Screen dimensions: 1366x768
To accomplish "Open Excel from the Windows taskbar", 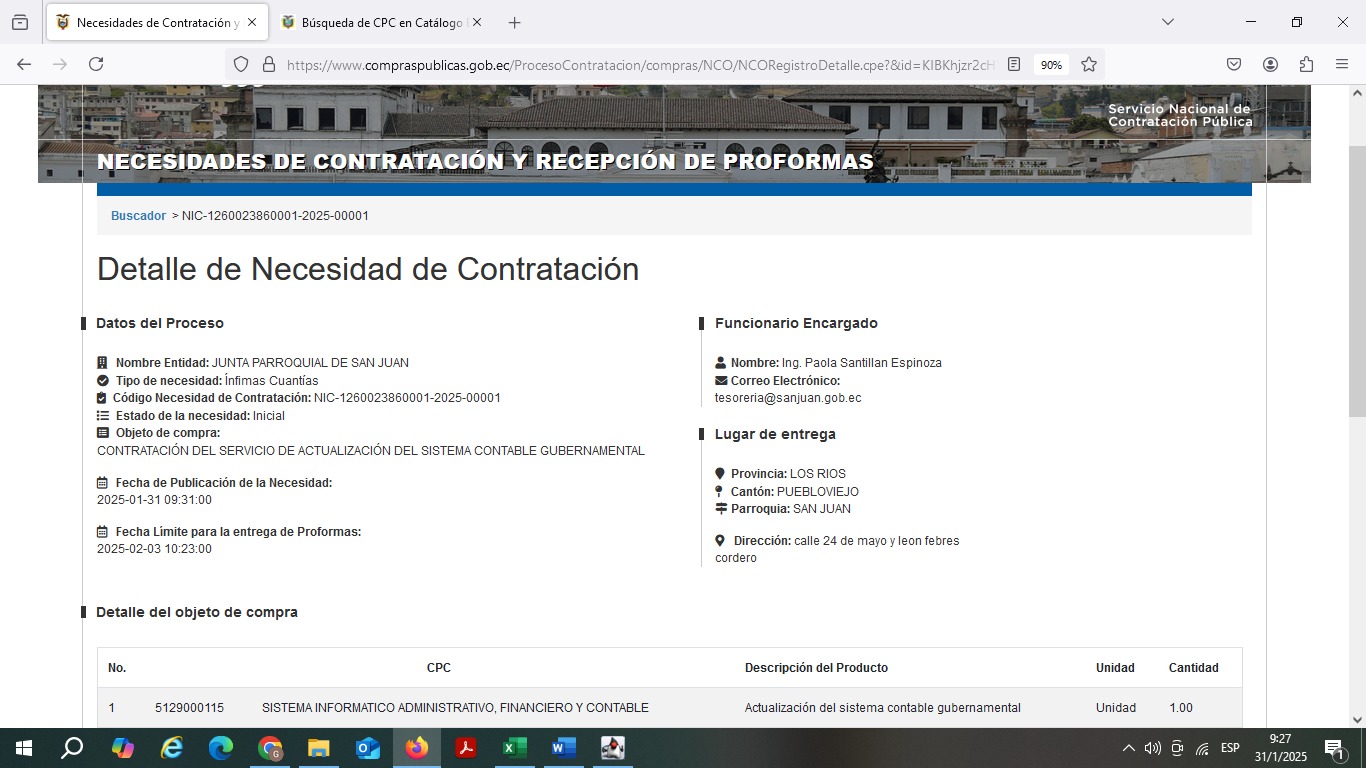I will (x=514, y=748).
